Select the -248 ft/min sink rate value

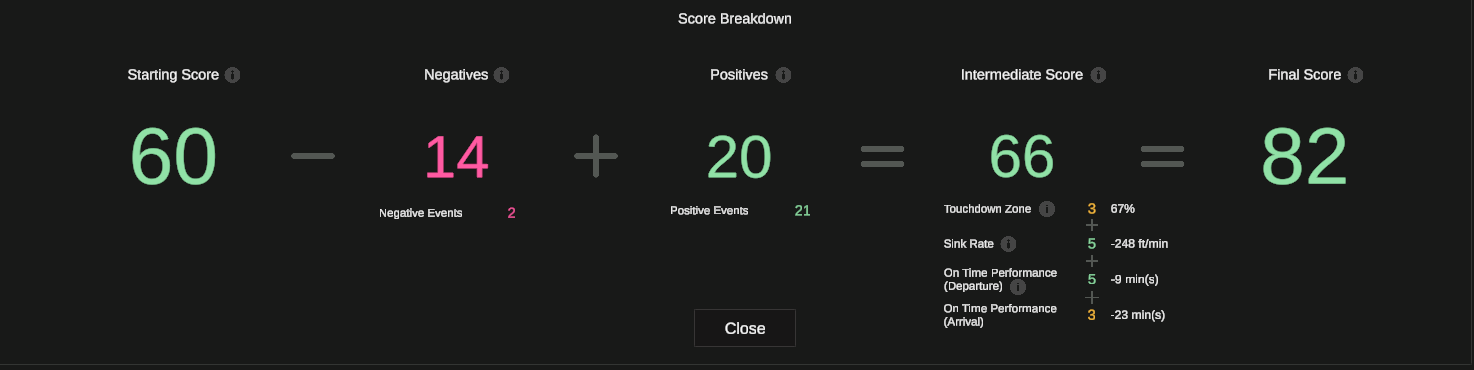point(1139,244)
